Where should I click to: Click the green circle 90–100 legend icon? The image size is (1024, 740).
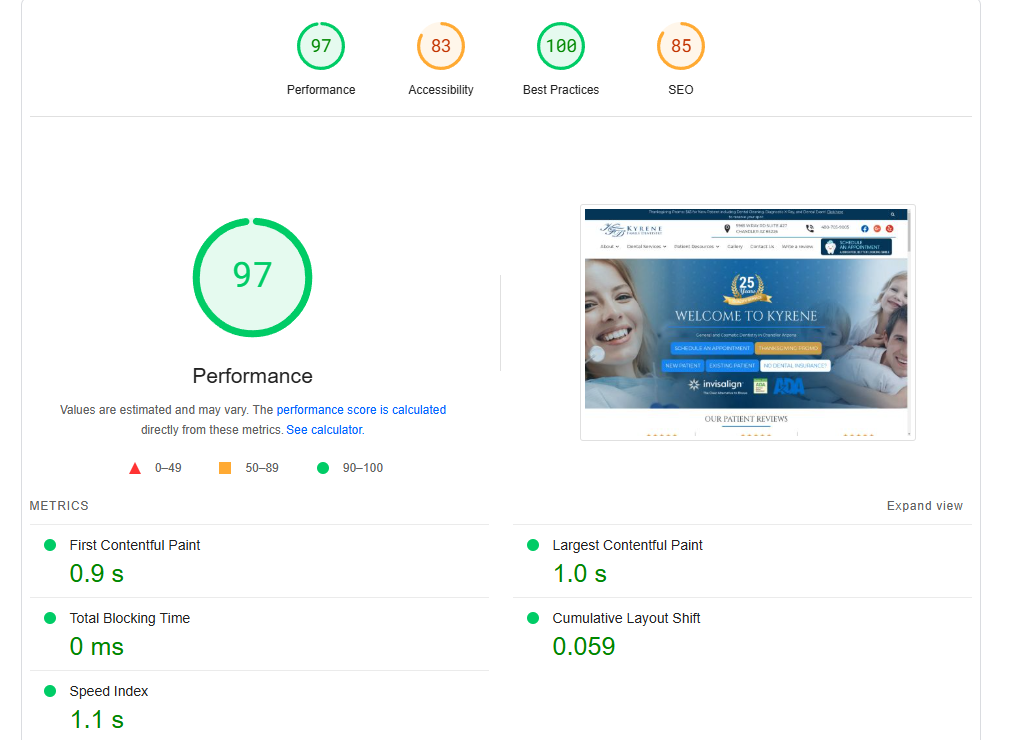[323, 468]
